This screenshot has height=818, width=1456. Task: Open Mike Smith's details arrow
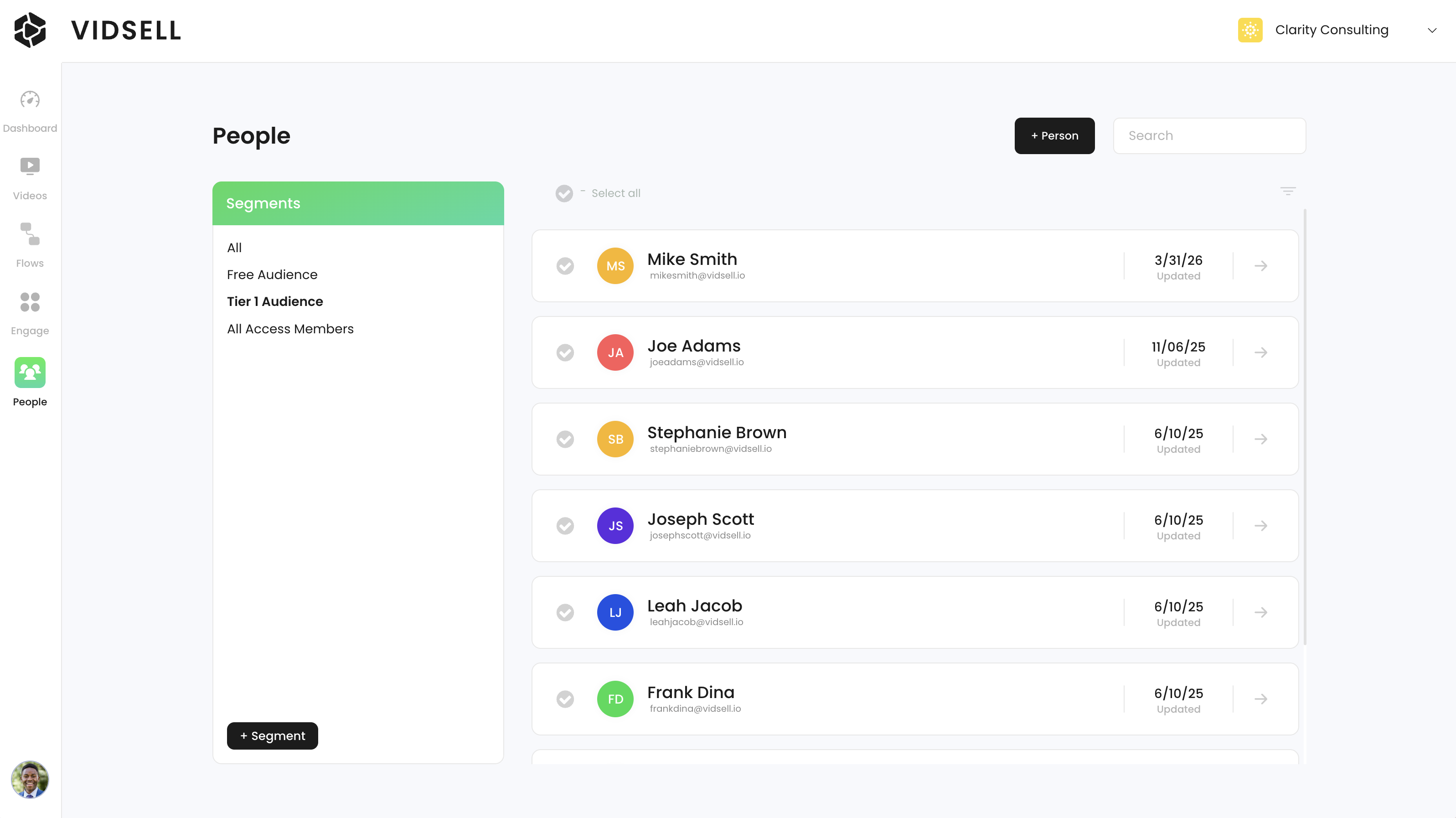tap(1260, 266)
